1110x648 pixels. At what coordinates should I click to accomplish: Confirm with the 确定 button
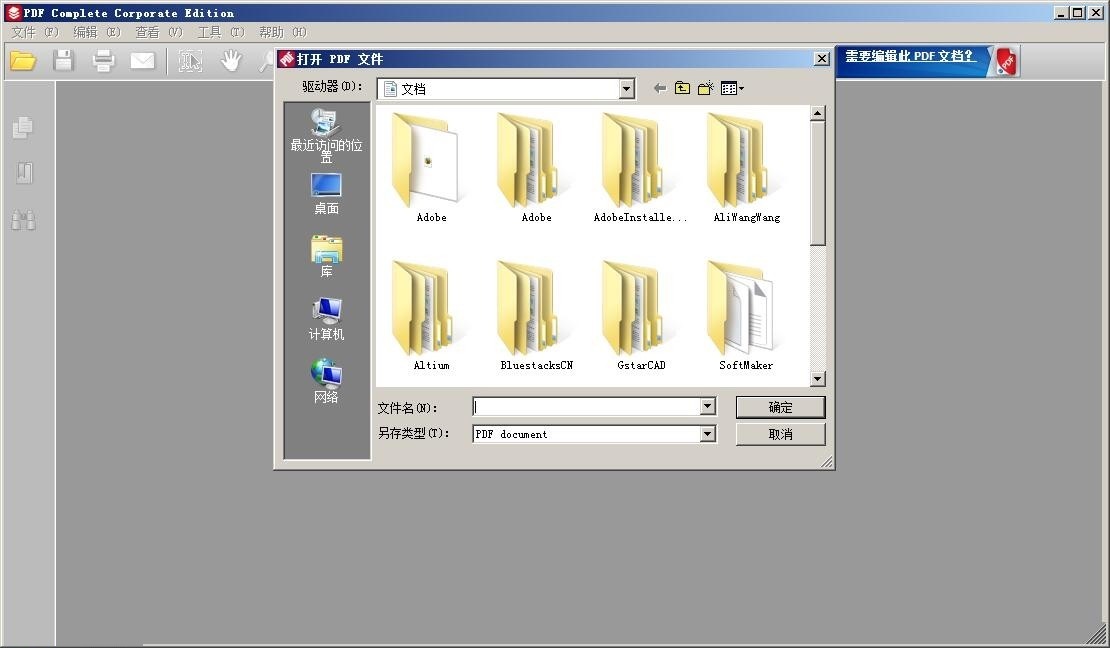tap(780, 407)
